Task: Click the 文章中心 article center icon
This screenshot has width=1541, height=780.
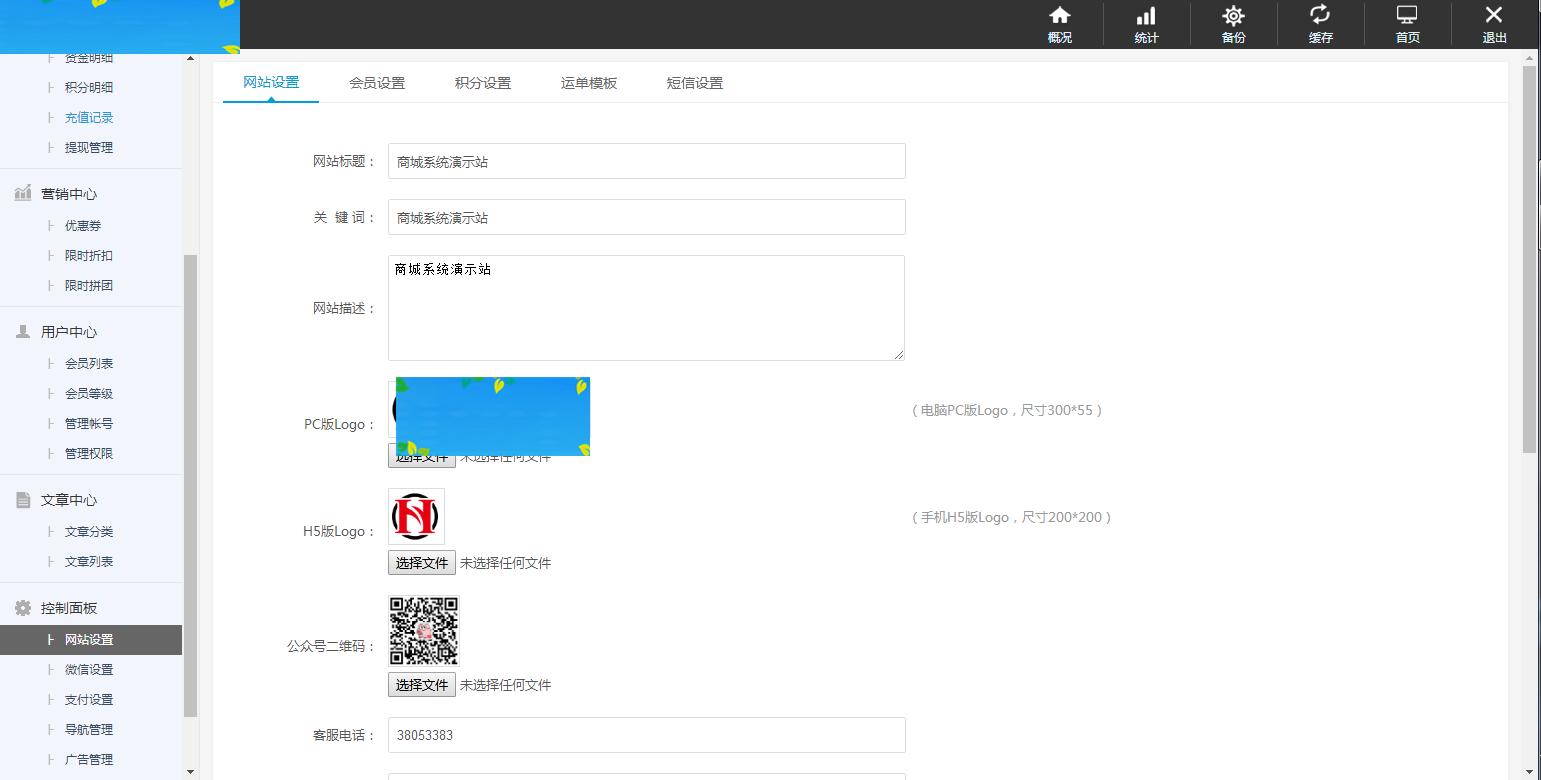Action: pos(23,499)
